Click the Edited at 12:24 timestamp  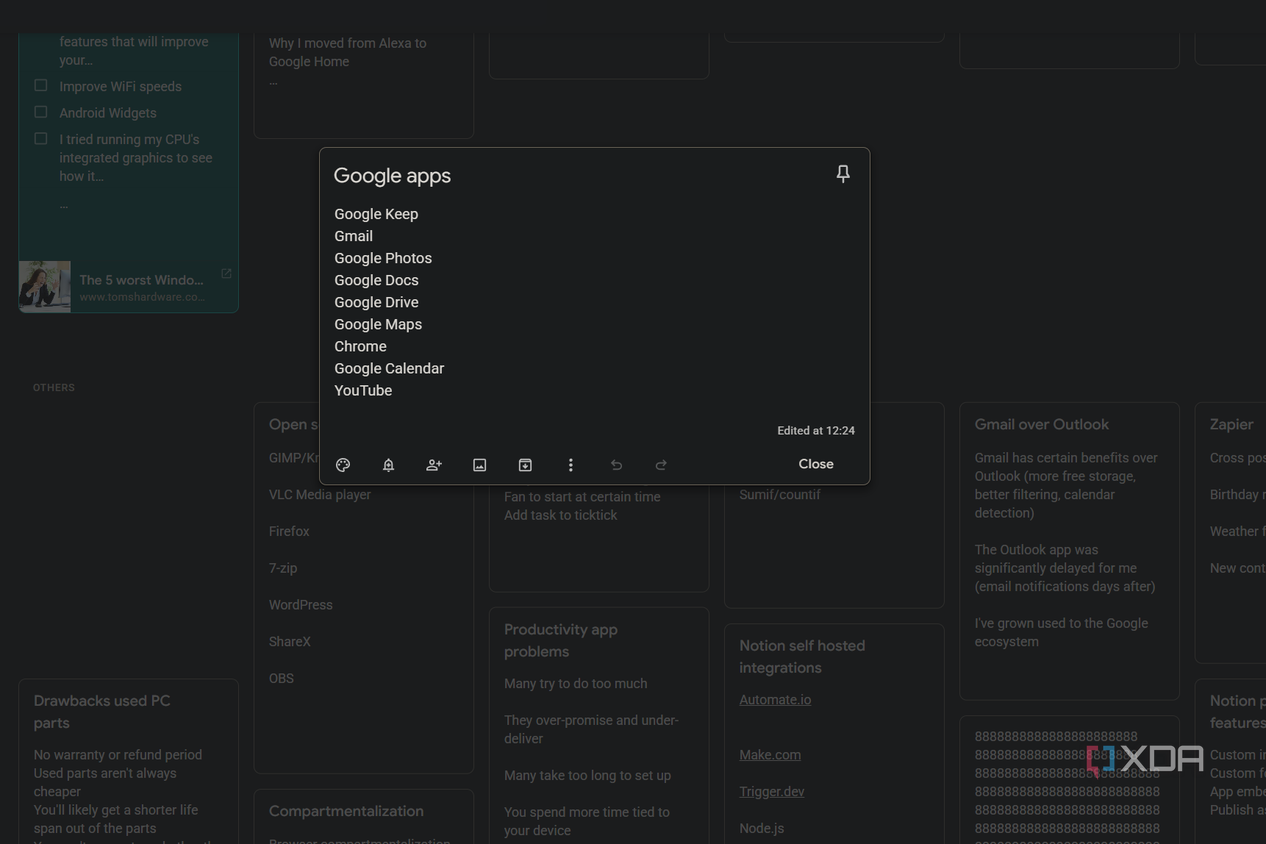pos(816,431)
